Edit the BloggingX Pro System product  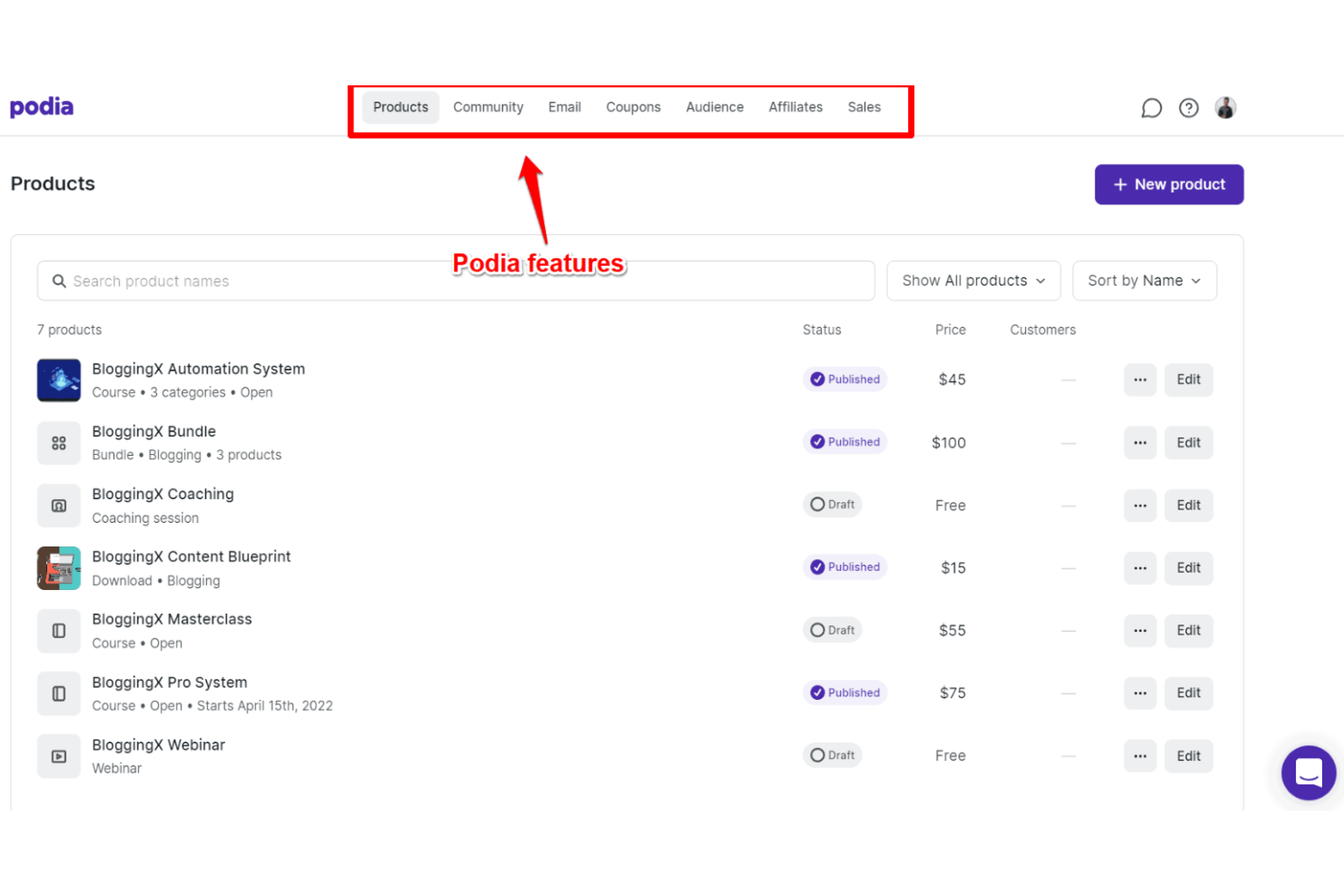pyautogui.click(x=1189, y=693)
